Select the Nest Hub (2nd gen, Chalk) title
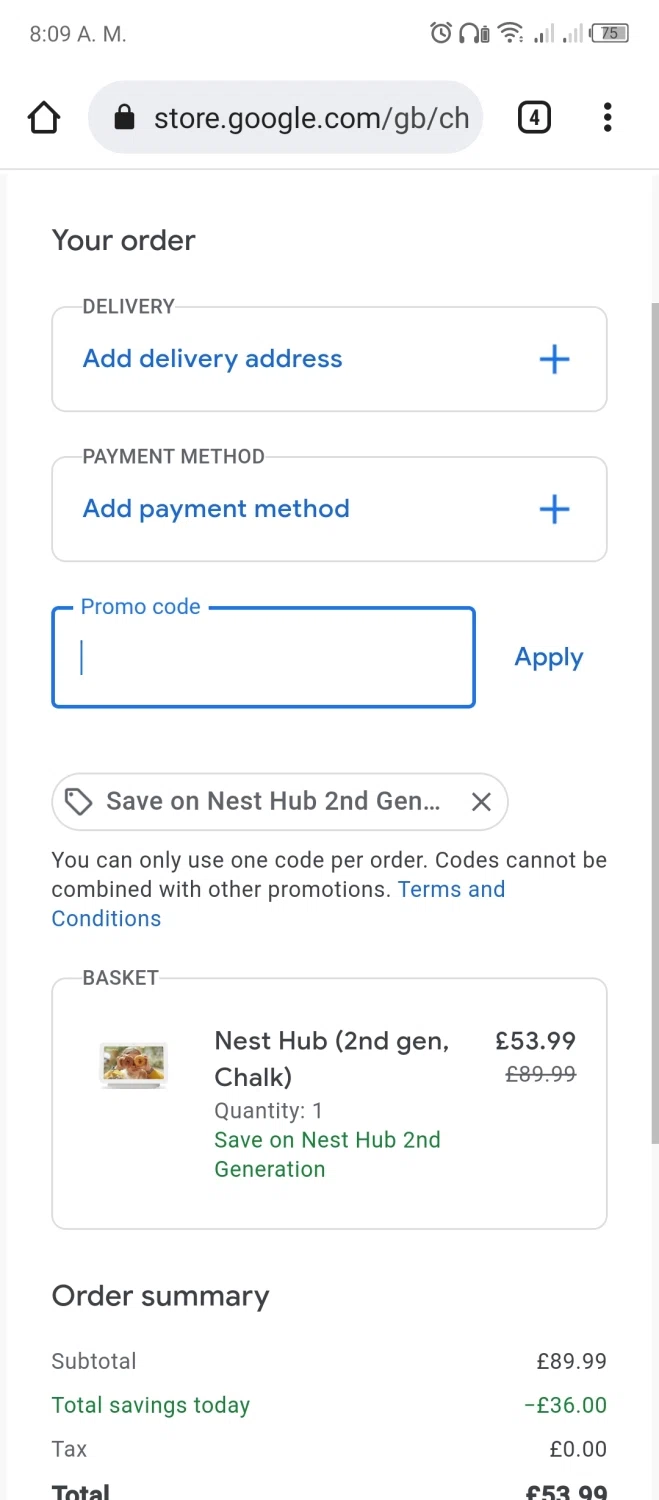659x1500 pixels. pos(331,1058)
